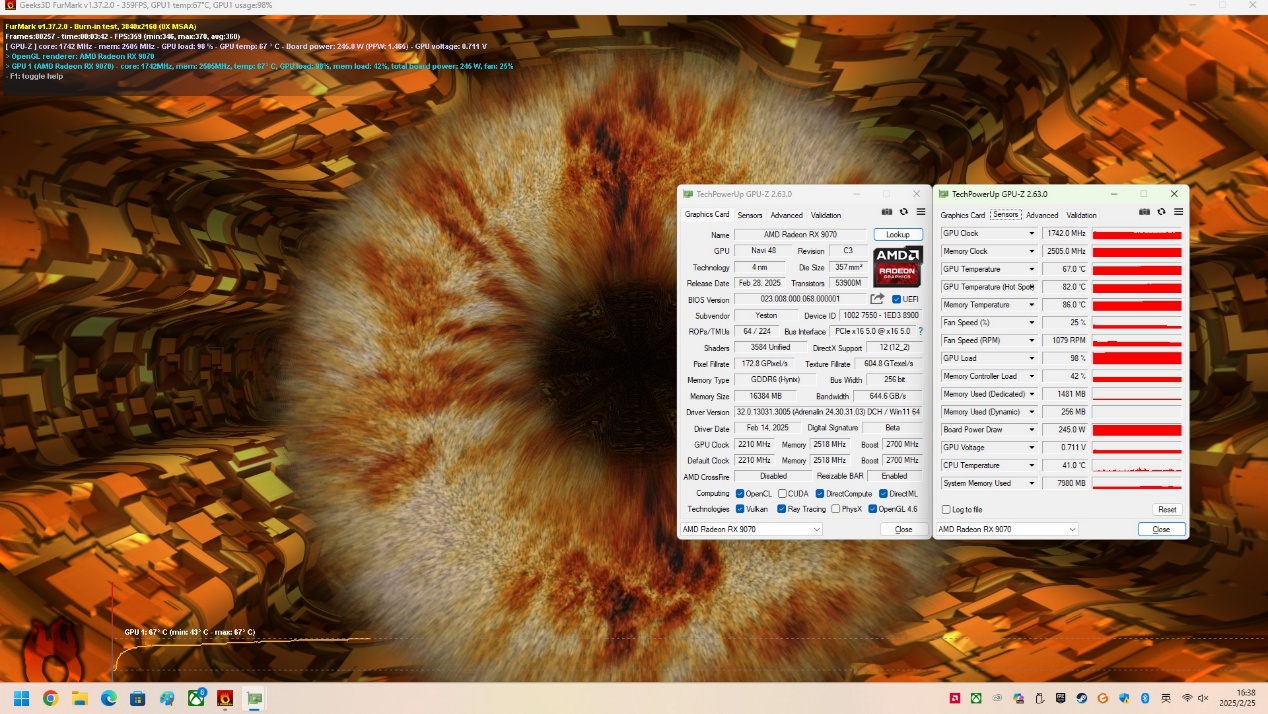
Task: Open the Fan Speed (RPM) sensor dropdown
Action: (x=1032, y=341)
